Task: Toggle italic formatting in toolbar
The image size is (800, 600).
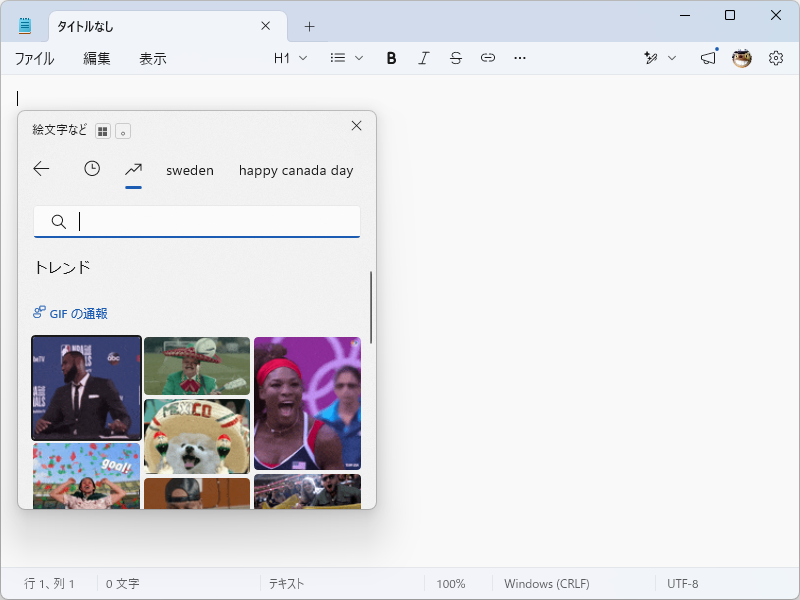Action: 423,58
